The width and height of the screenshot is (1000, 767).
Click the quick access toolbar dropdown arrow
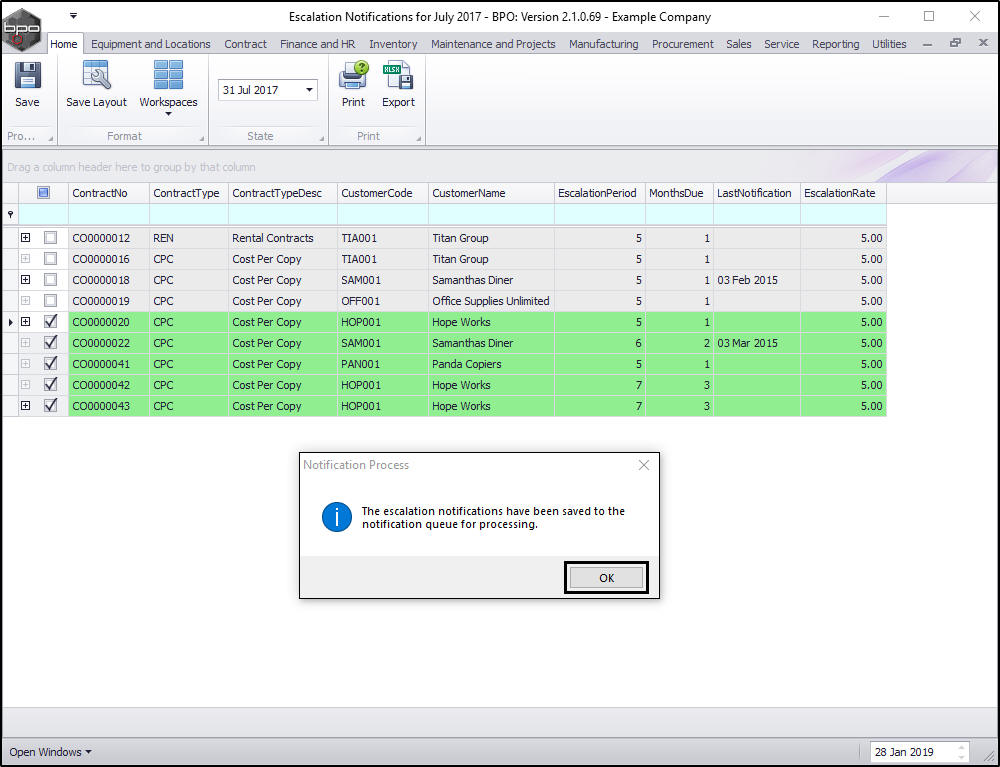click(x=73, y=15)
